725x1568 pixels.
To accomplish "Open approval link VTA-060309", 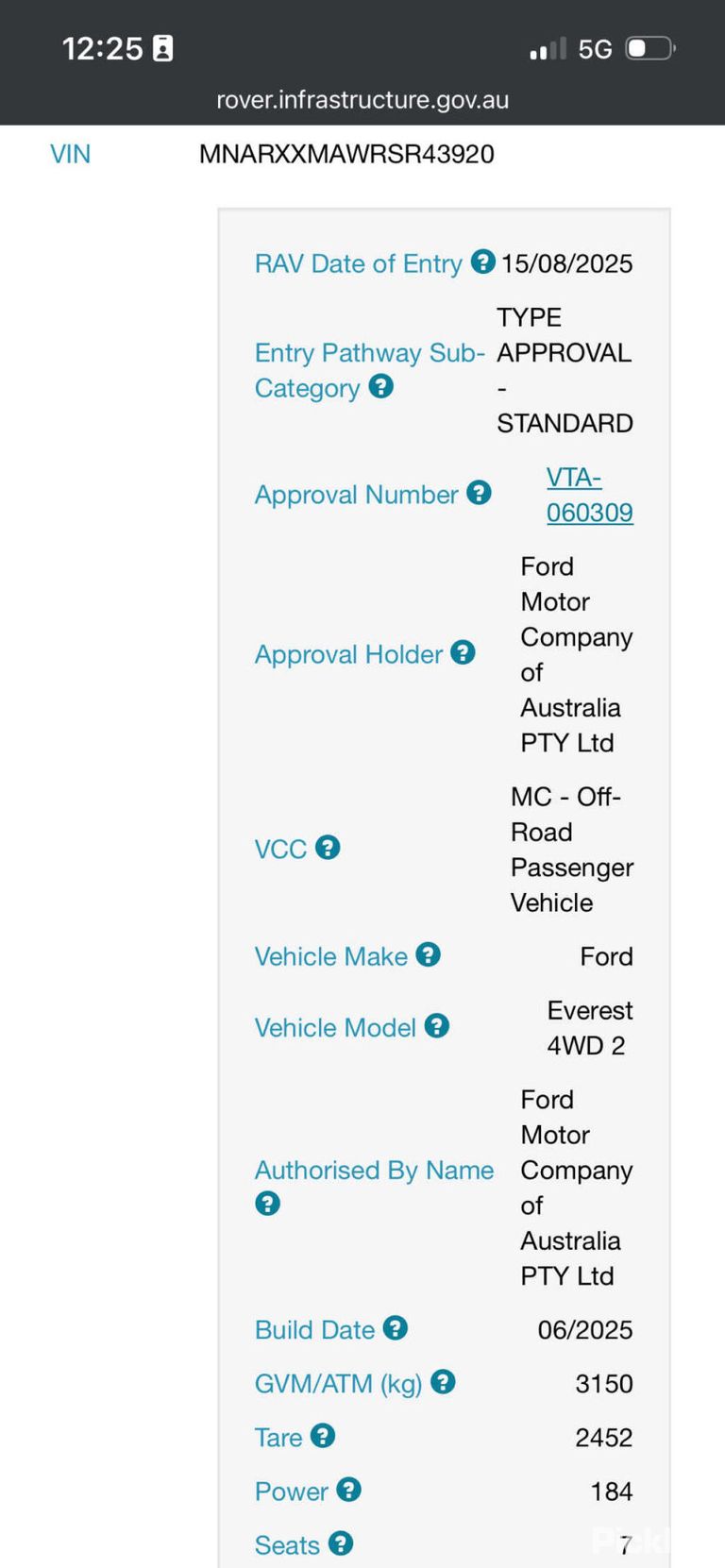I will 590,495.
